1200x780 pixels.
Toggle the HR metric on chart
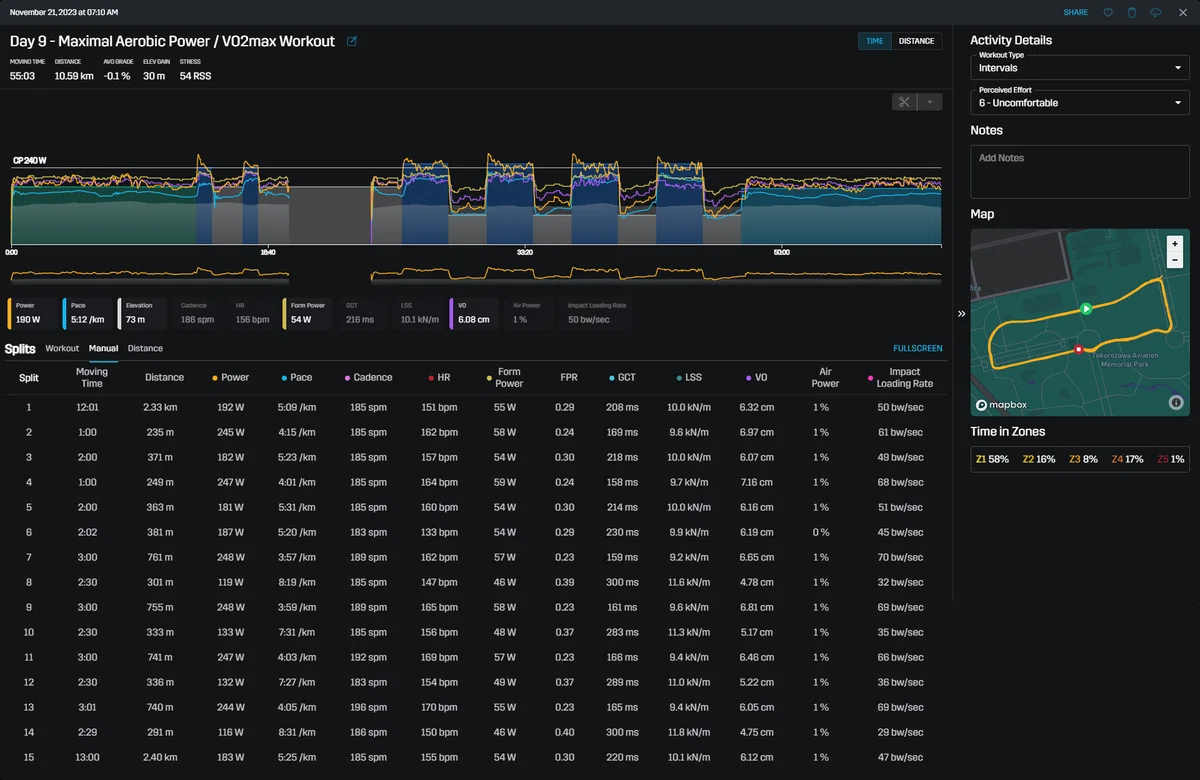click(252, 313)
